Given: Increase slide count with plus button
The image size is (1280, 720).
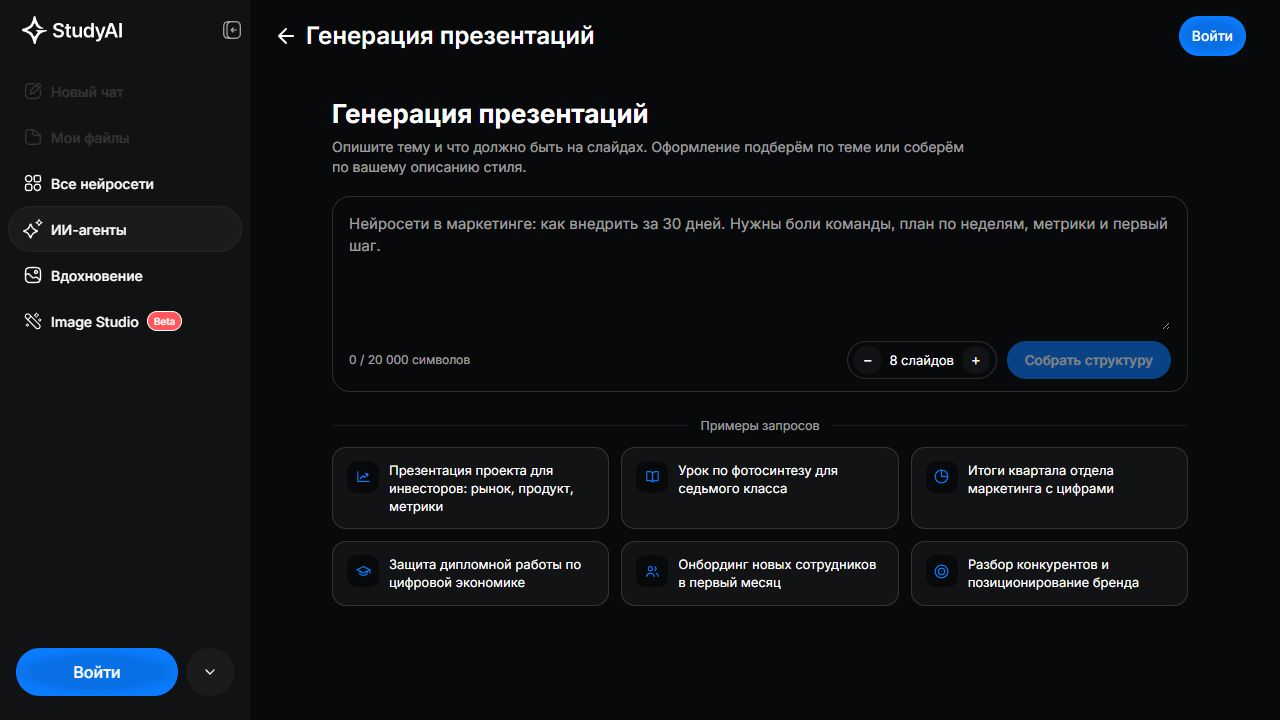Looking at the screenshot, I should (x=976, y=360).
